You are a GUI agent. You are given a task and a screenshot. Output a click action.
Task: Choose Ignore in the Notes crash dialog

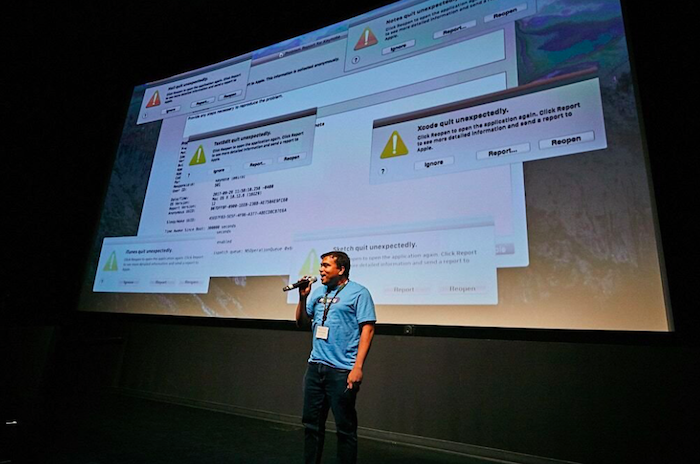pos(397,46)
